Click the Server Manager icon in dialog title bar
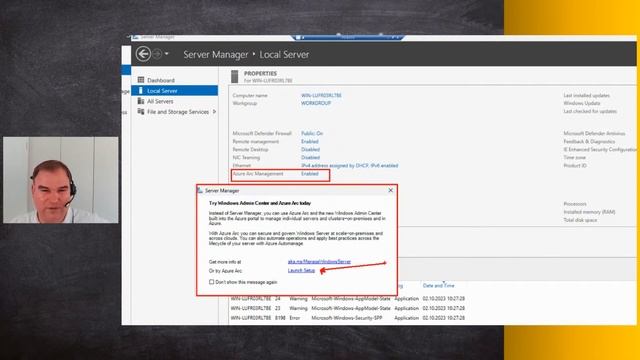The width and height of the screenshot is (640, 360). (x=200, y=190)
